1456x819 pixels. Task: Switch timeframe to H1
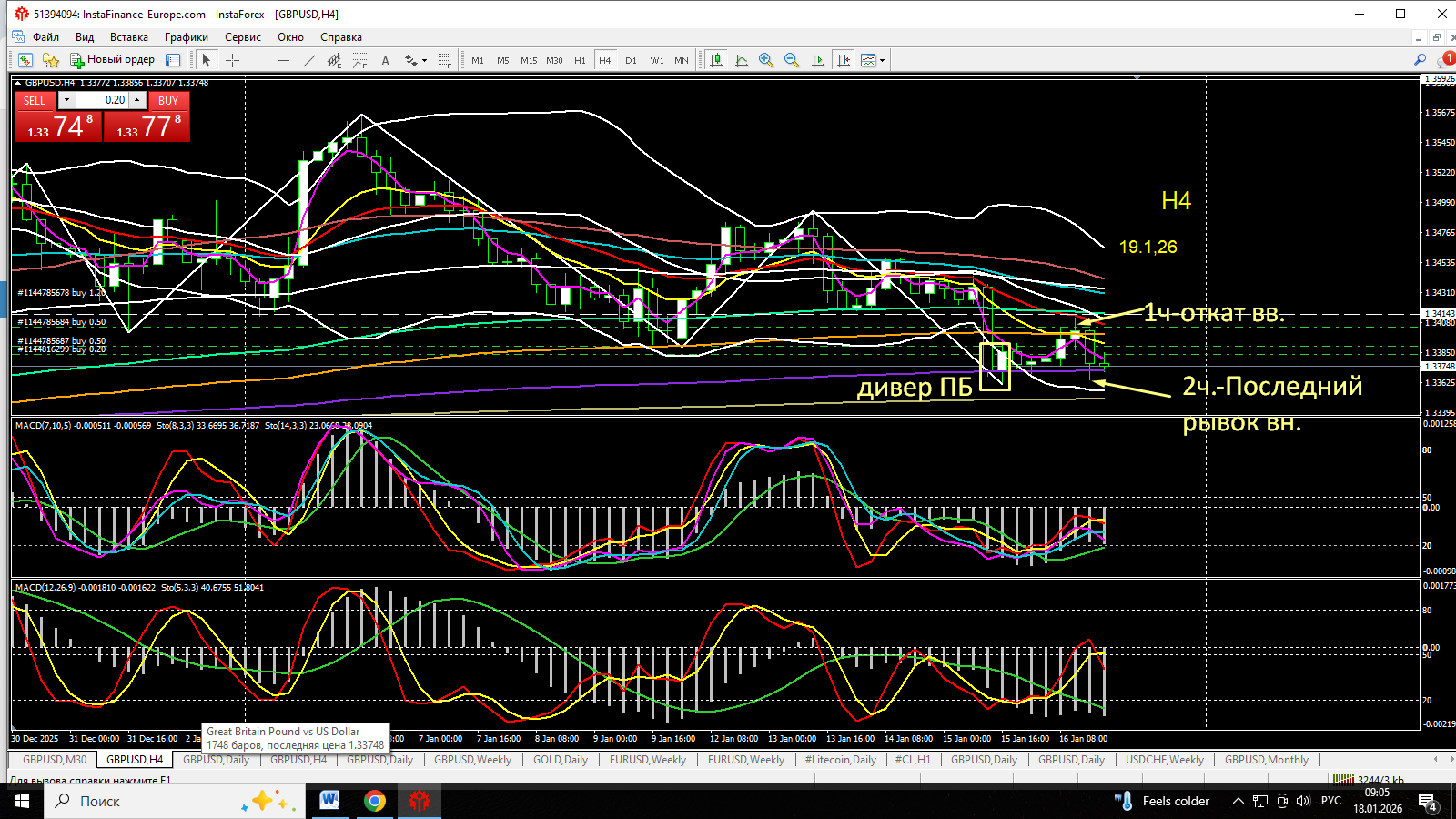tap(580, 60)
